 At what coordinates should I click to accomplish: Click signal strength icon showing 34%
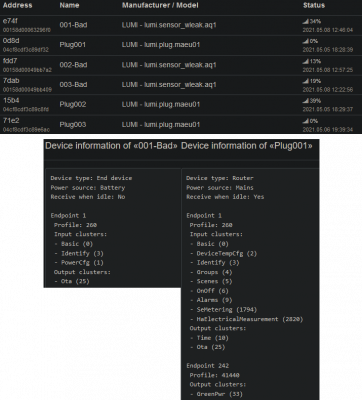[x=306, y=21]
